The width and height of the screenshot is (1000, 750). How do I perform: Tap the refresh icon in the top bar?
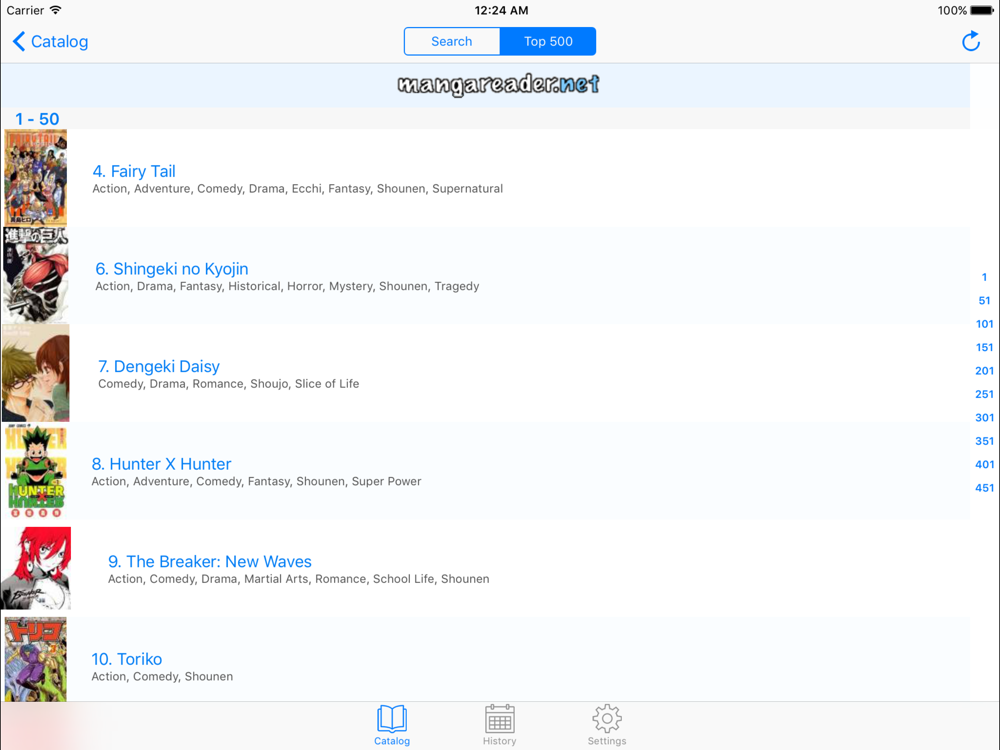click(x=970, y=41)
